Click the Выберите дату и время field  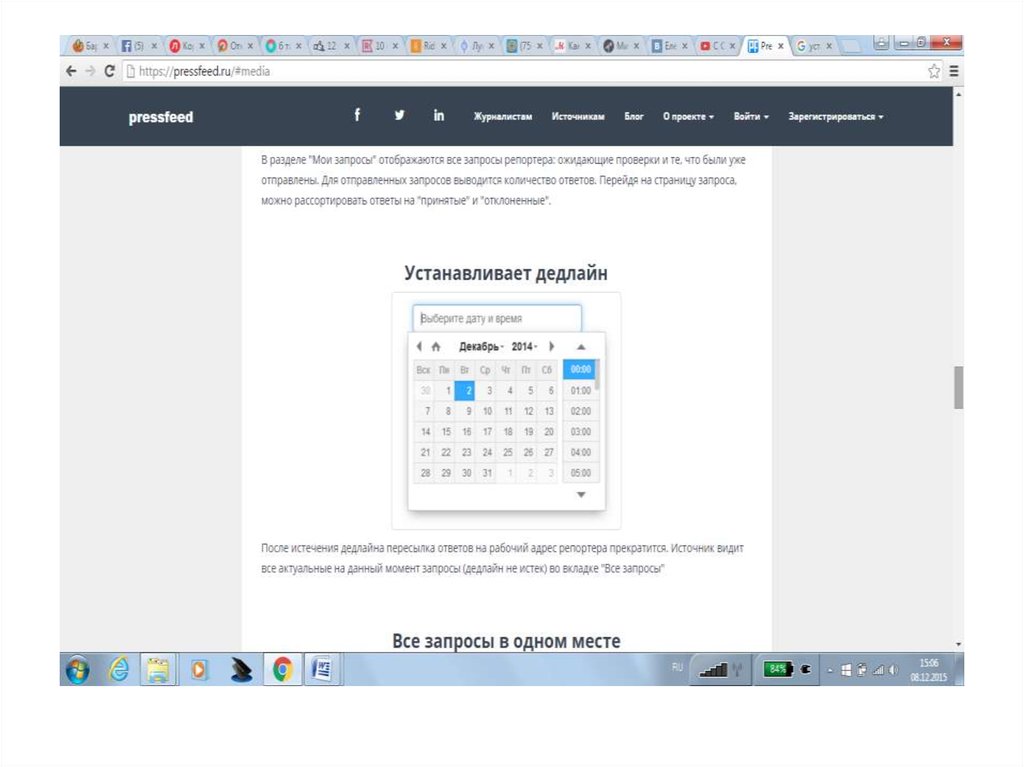(497, 318)
